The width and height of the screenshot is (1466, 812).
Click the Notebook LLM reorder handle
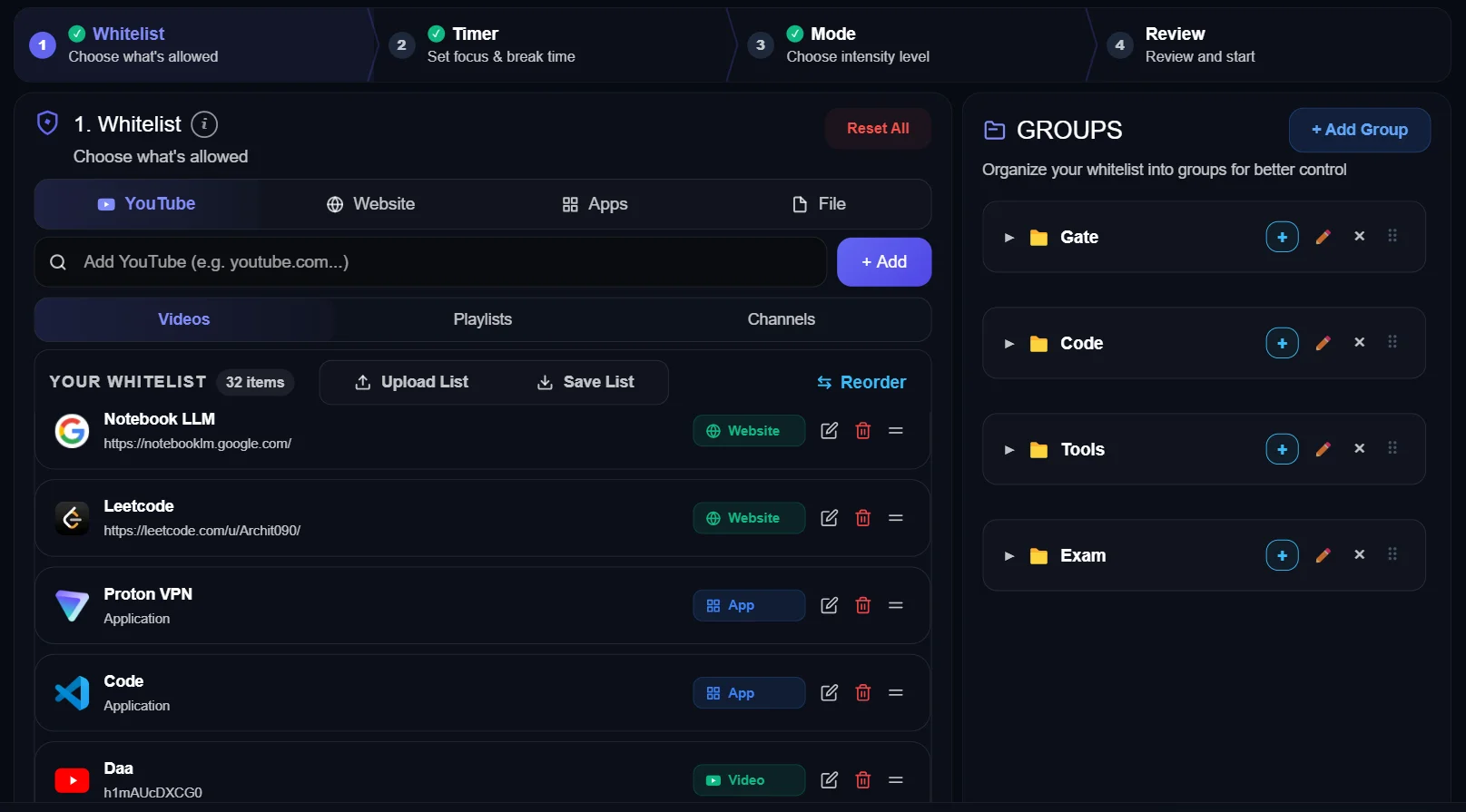tap(896, 431)
